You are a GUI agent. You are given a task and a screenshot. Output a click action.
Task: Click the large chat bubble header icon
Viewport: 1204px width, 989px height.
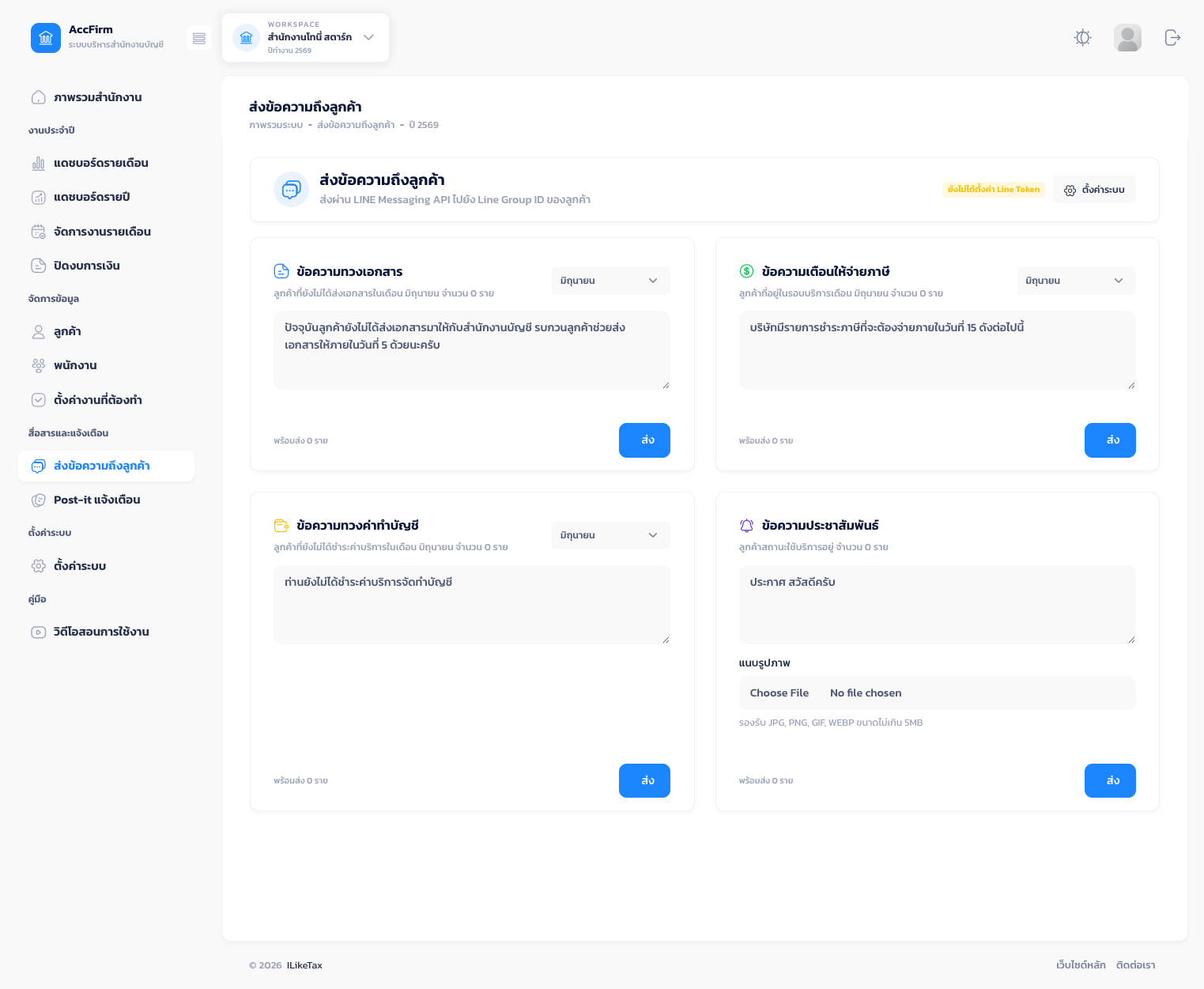click(291, 190)
